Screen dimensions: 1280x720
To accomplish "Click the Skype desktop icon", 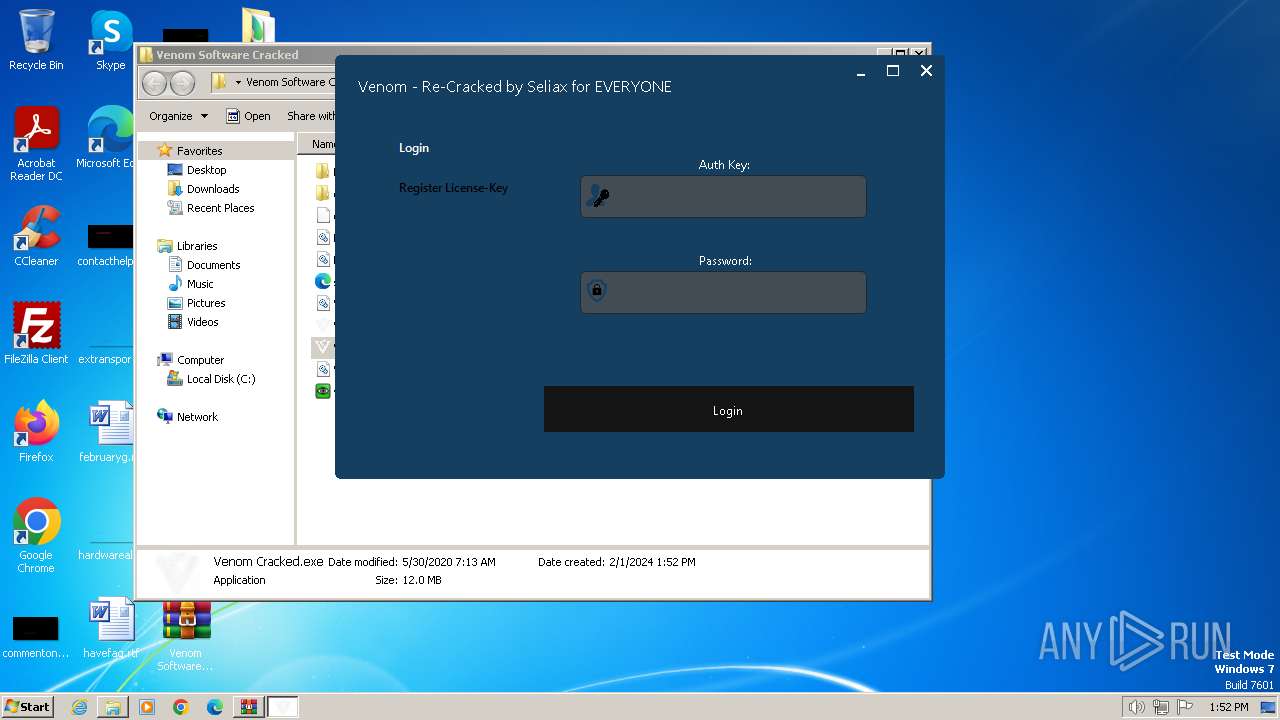I will [x=110, y=40].
